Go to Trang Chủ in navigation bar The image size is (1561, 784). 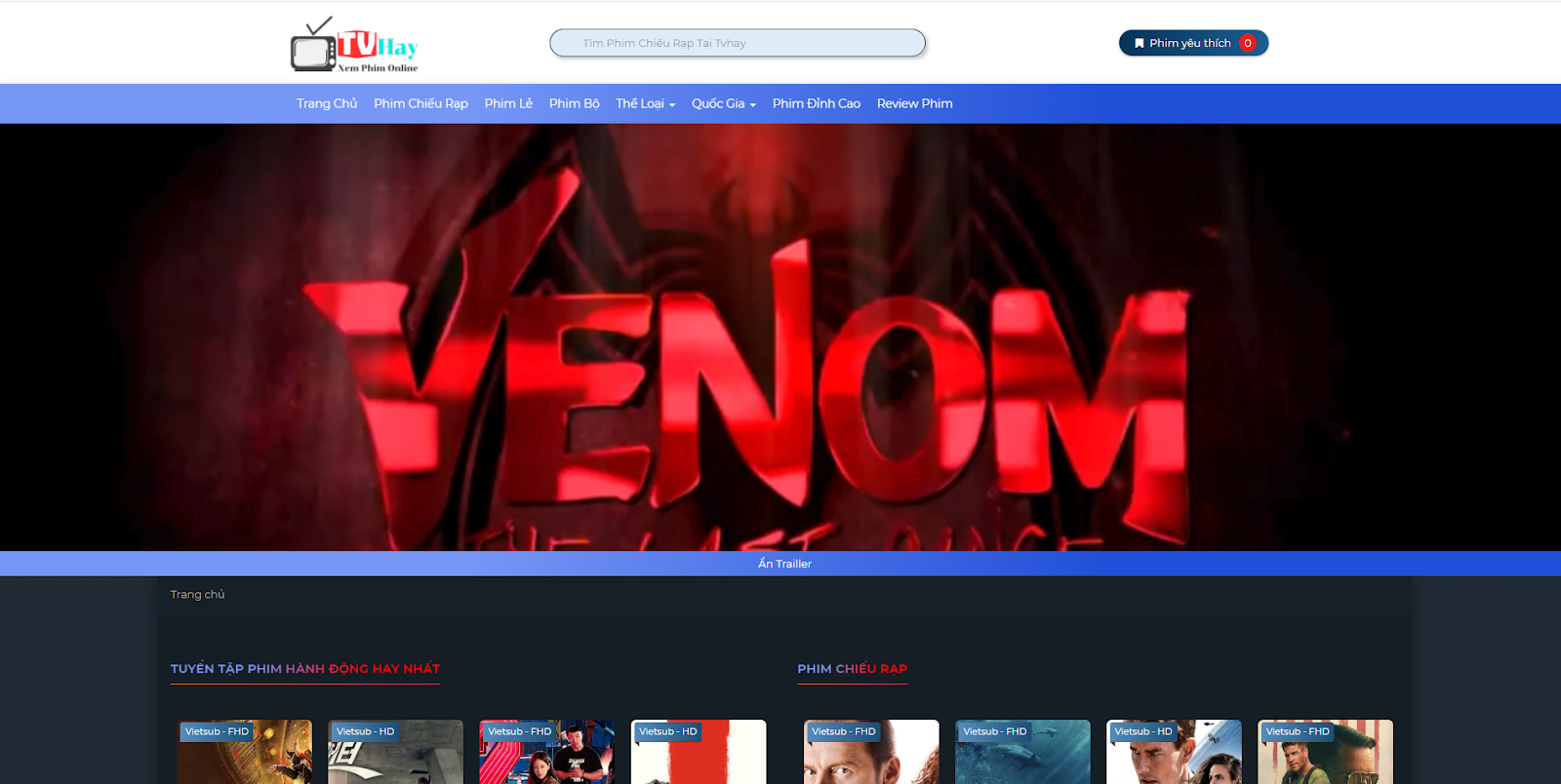pyautogui.click(x=327, y=103)
